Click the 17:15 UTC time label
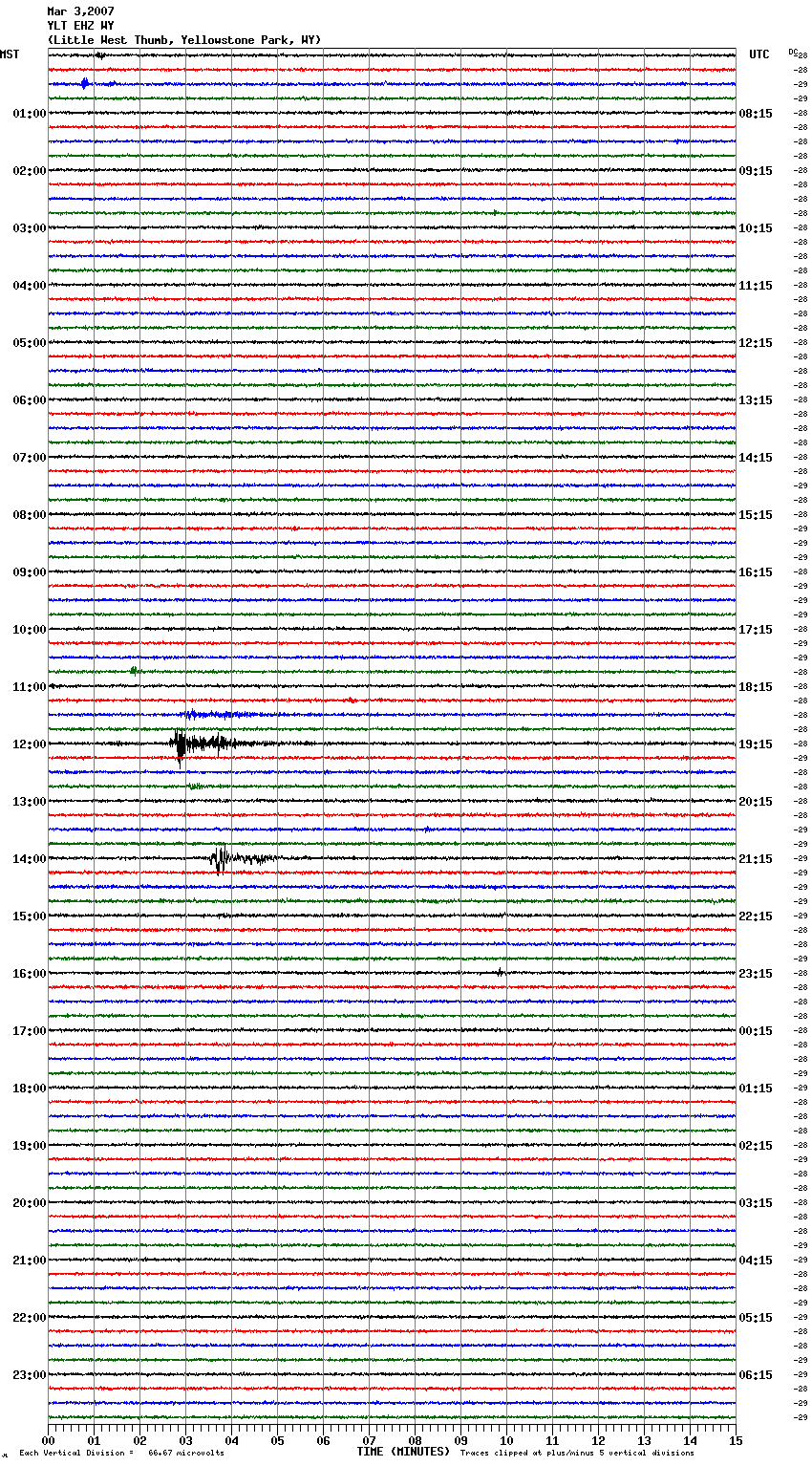The width and height of the screenshot is (812, 1466). 756,630
